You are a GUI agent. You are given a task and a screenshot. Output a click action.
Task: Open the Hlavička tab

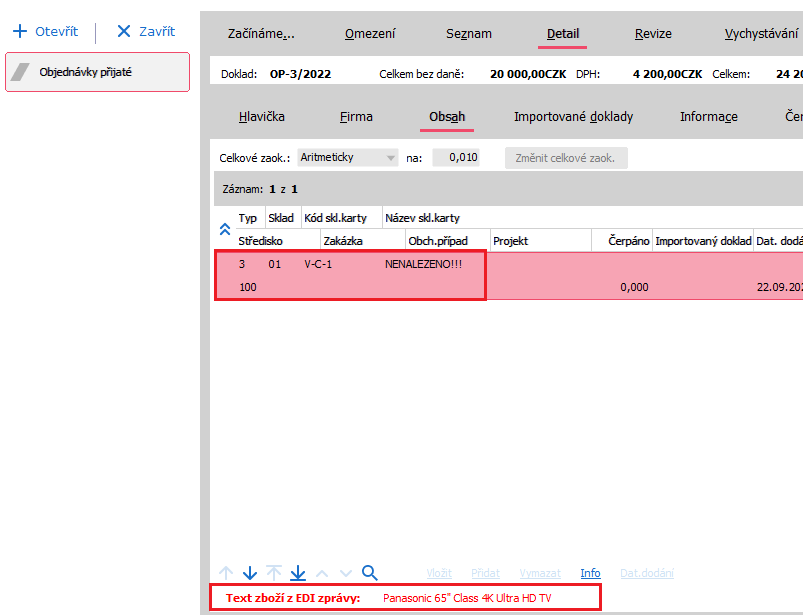coord(261,116)
